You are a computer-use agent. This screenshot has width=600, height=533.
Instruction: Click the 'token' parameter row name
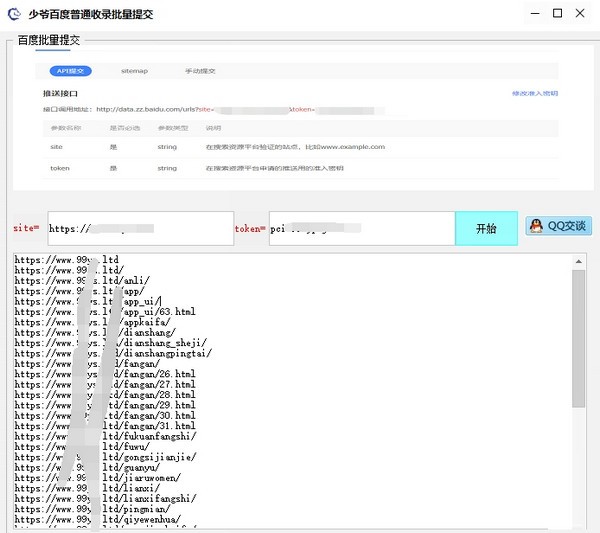pyautogui.click(x=60, y=168)
